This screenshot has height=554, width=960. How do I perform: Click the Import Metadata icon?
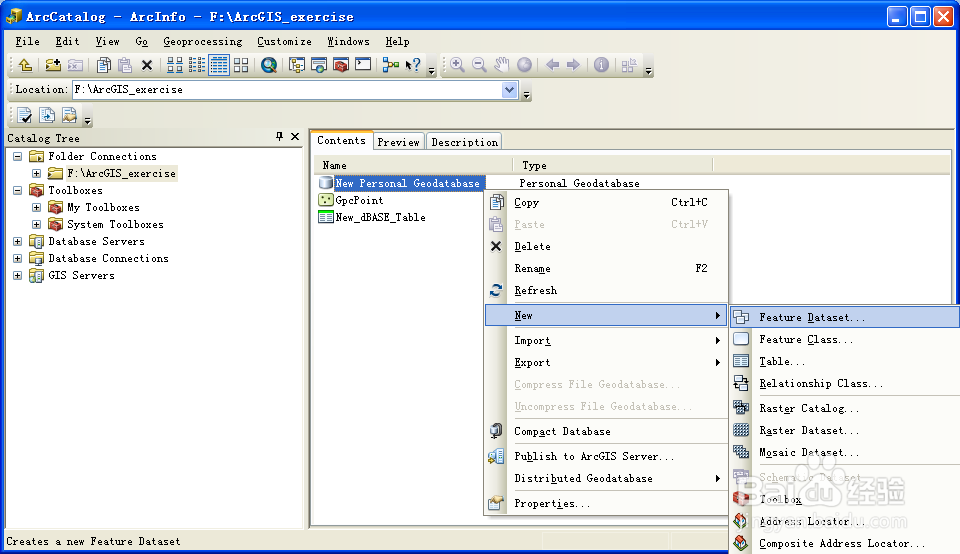coord(69,115)
